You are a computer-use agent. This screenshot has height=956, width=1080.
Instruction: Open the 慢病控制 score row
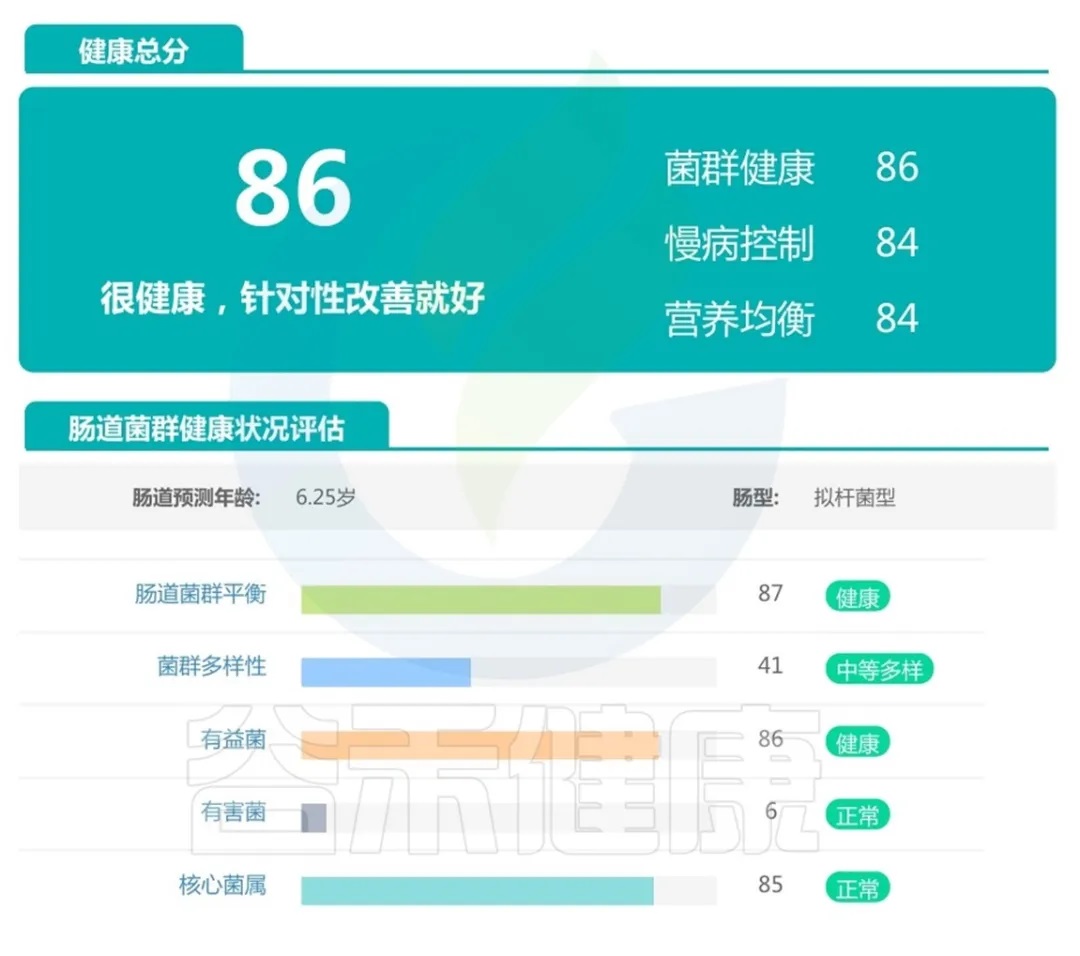pyautogui.click(x=791, y=243)
